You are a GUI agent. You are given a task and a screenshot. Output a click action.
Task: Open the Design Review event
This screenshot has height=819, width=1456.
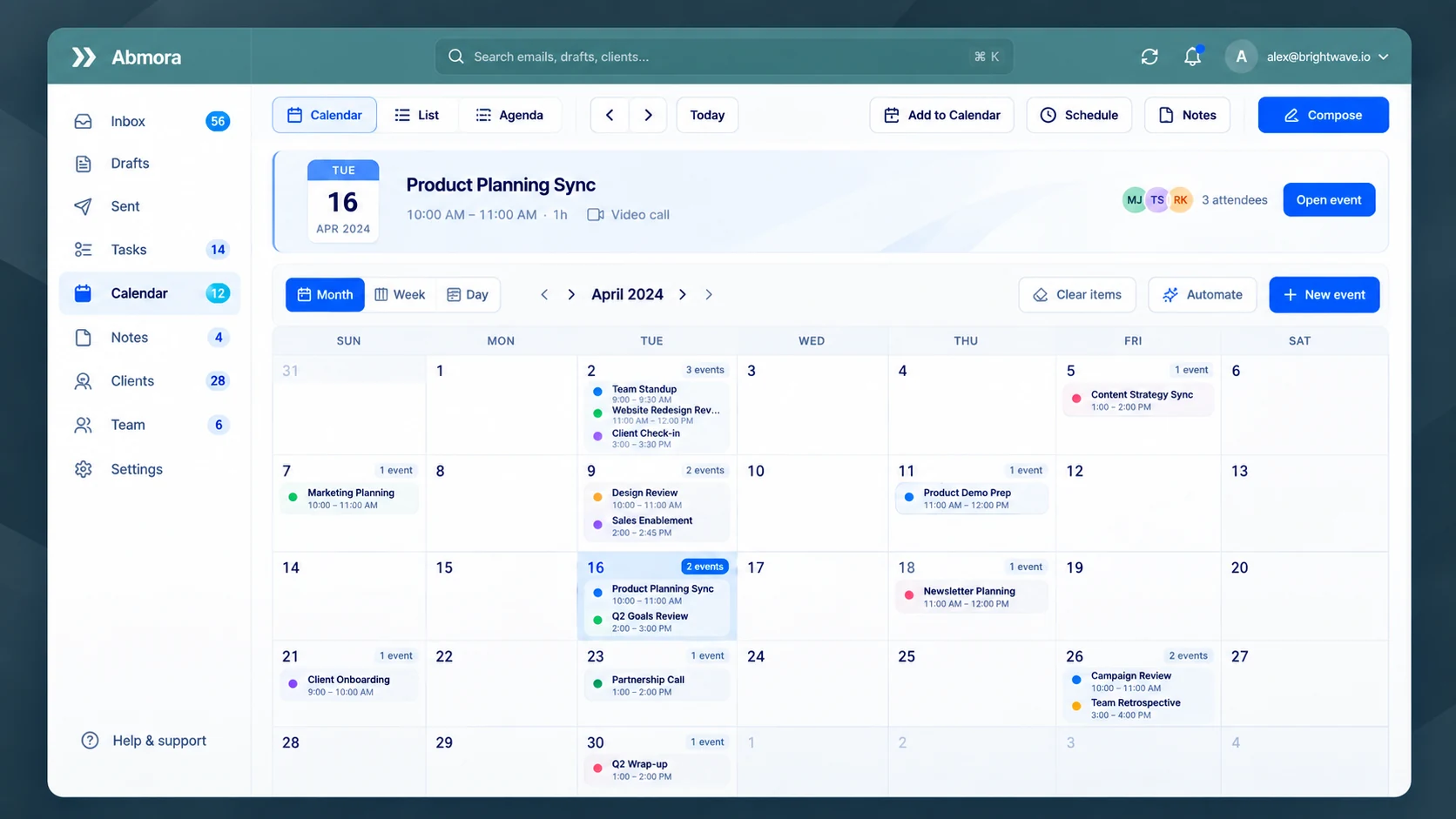[657, 499]
